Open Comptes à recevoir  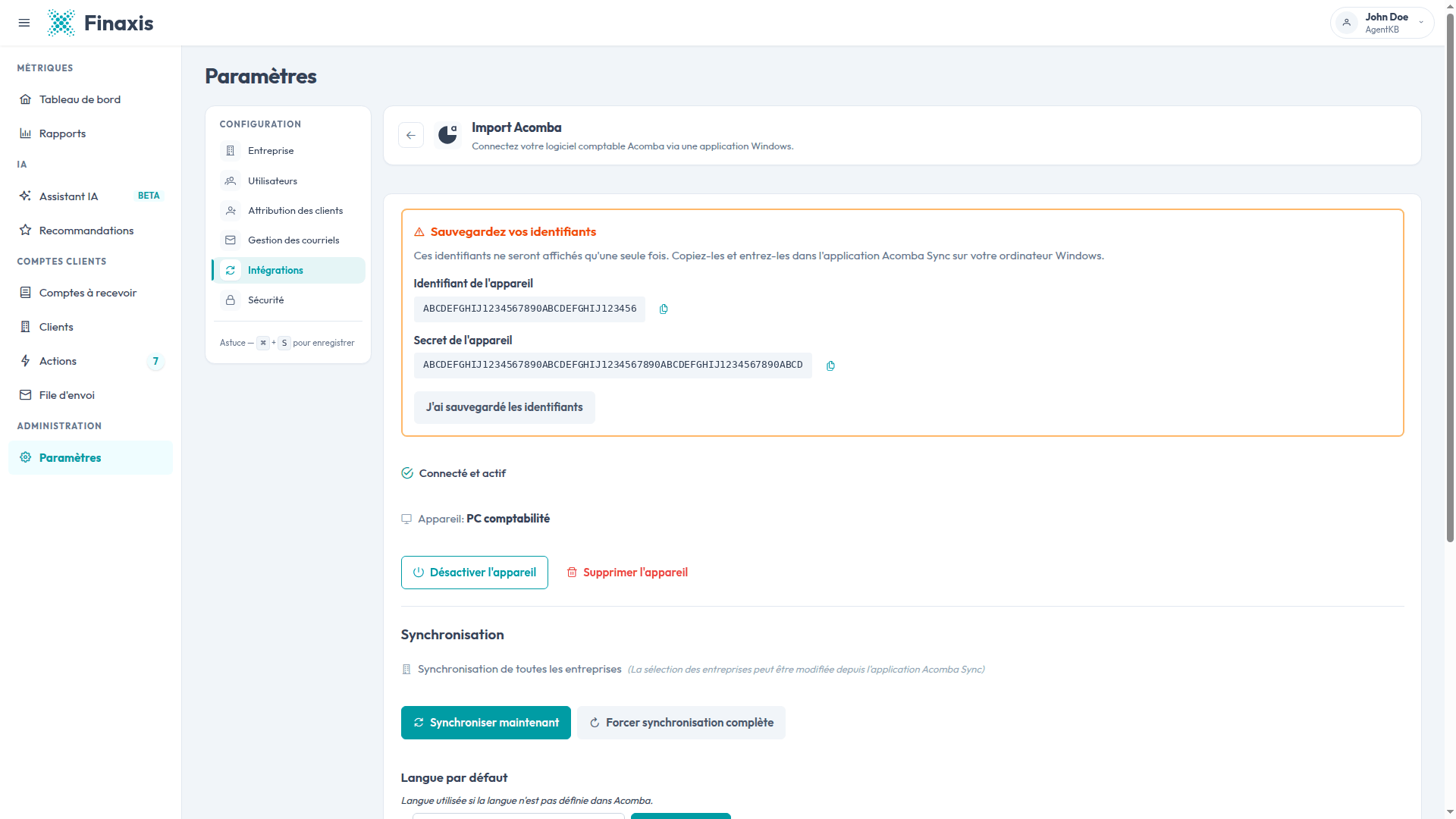click(90, 293)
